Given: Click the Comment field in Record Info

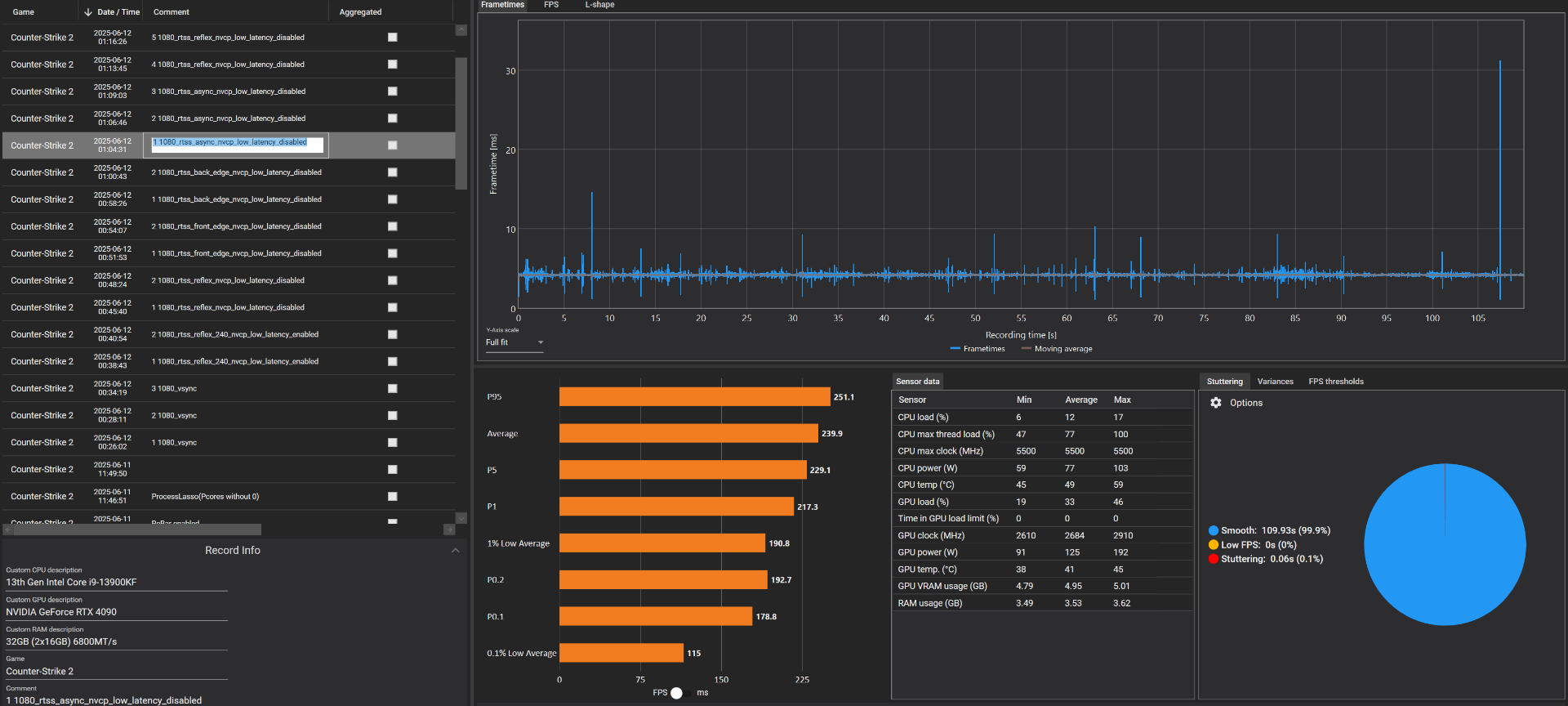Looking at the screenshot, I should click(x=117, y=700).
